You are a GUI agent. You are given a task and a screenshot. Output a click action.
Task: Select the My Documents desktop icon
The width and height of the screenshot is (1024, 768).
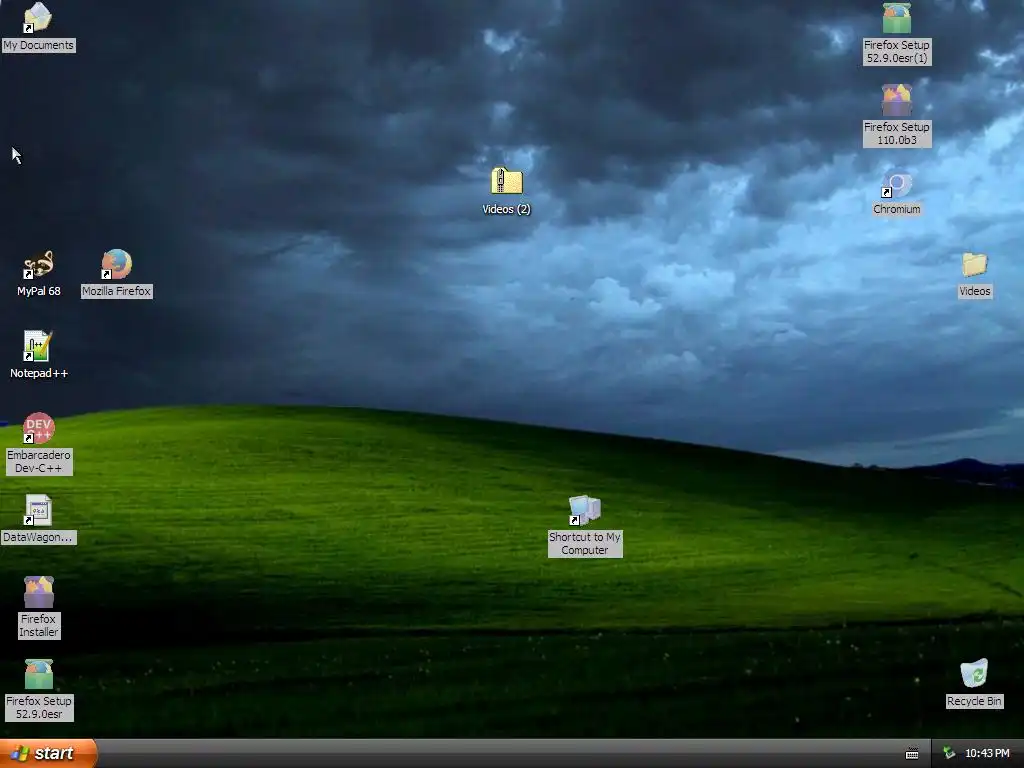click(38, 18)
